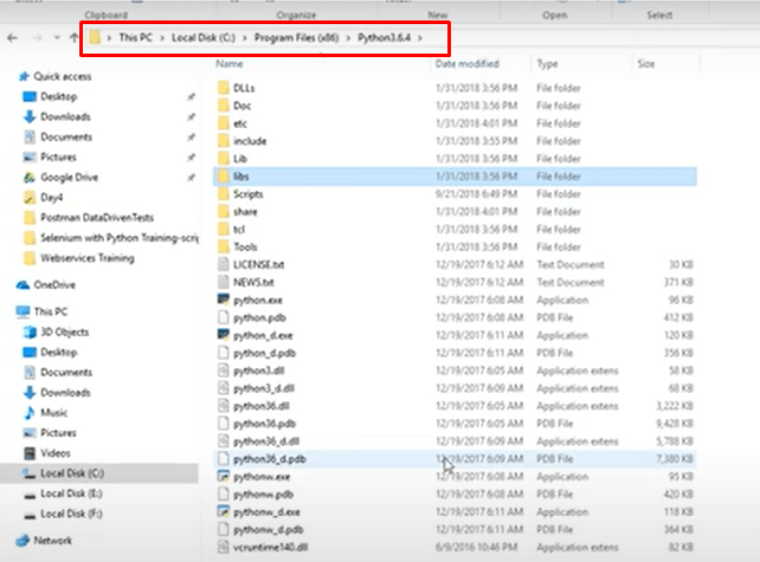Click the This PC computer icon
The height and width of the screenshot is (562, 760).
[23, 311]
